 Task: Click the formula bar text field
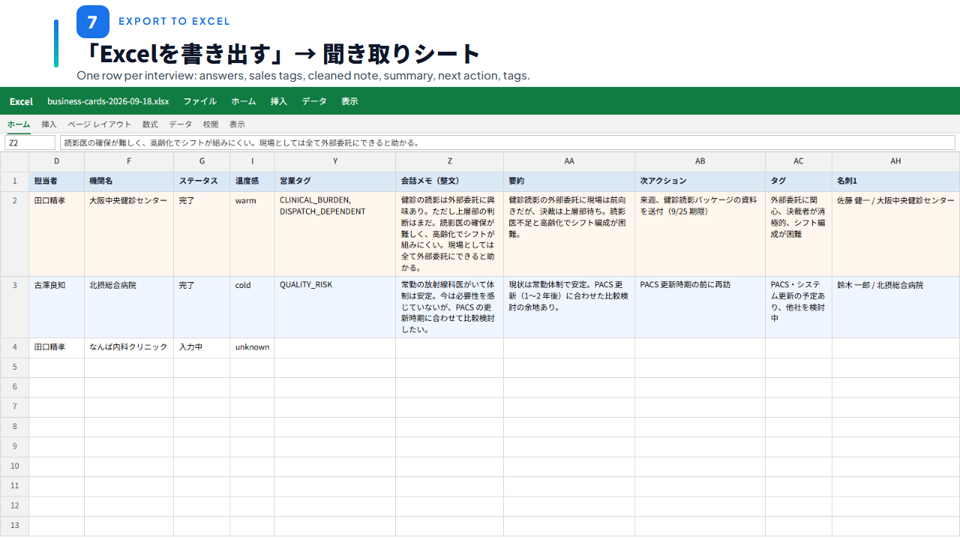pyautogui.click(x=508, y=143)
